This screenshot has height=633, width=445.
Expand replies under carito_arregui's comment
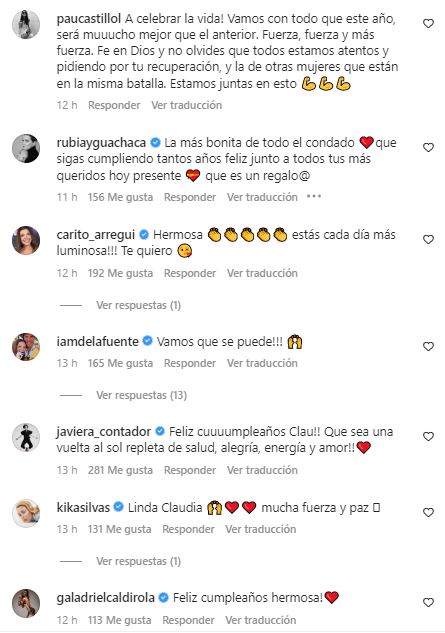coord(138,305)
